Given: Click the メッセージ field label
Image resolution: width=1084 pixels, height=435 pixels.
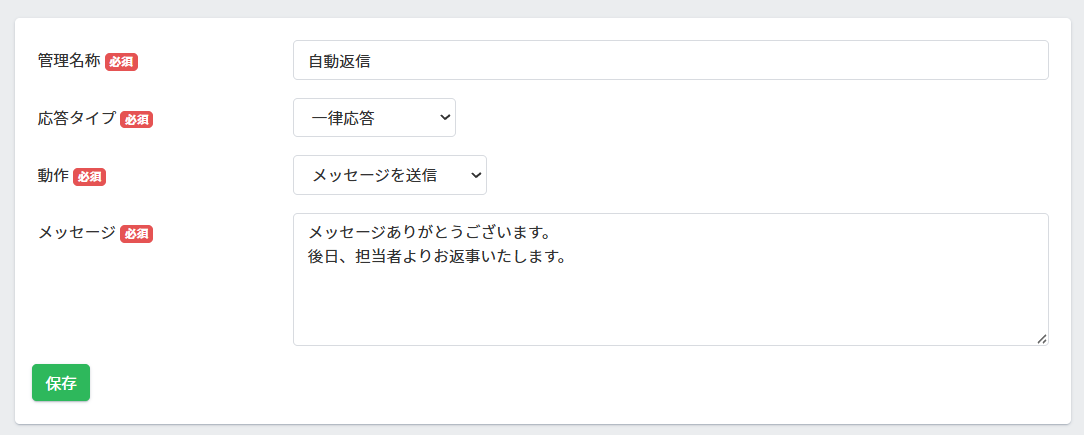Looking at the screenshot, I should click(77, 233).
